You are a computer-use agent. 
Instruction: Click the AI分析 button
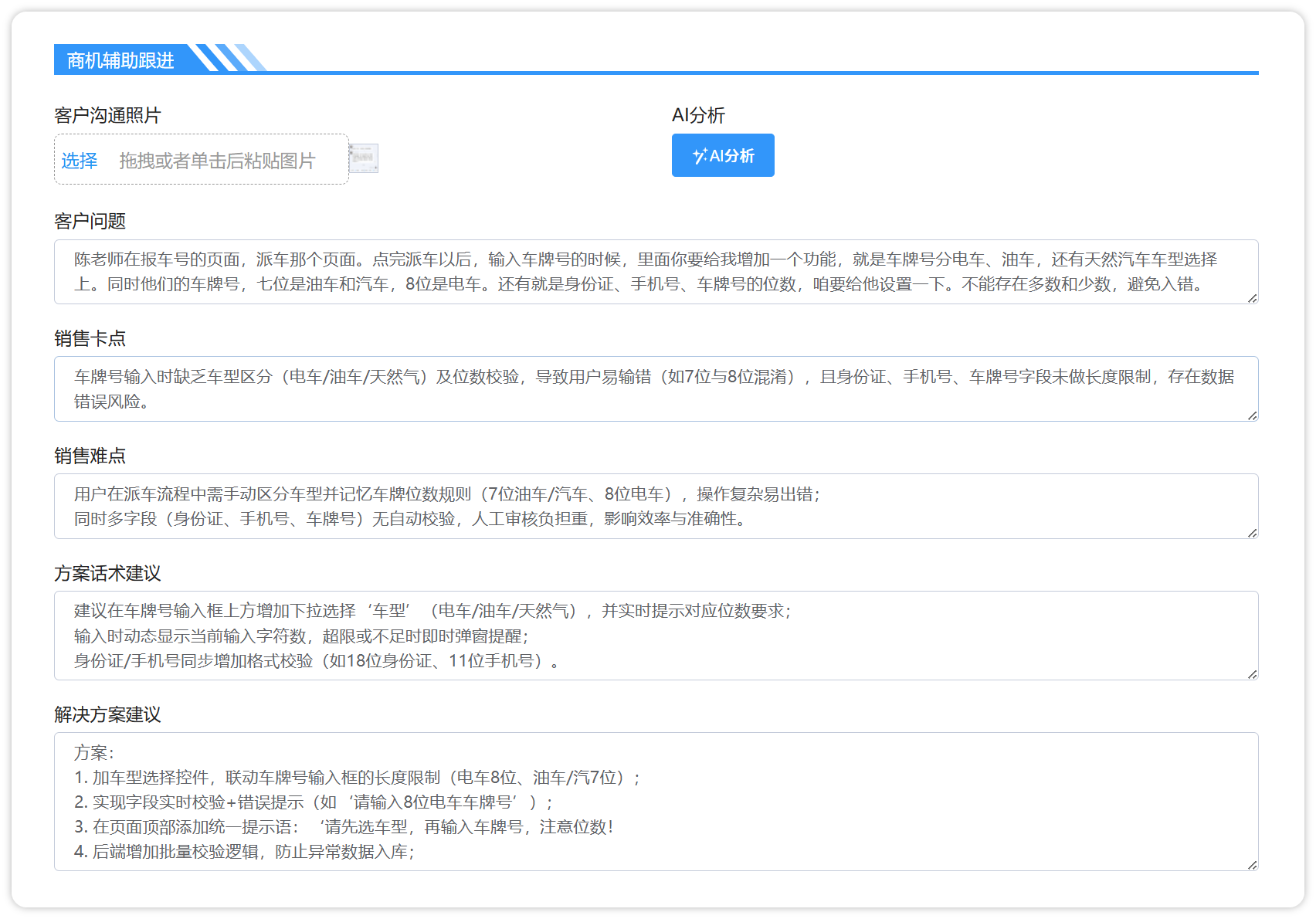coord(723,155)
